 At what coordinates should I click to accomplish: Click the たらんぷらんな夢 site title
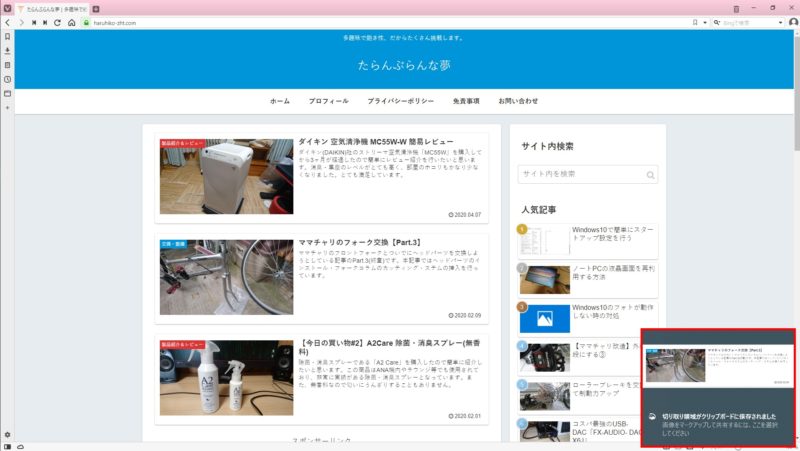coord(404,65)
